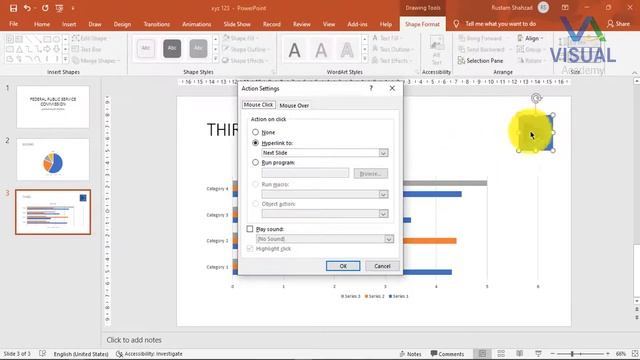Switch to the Transitions ribbon tab
The height and width of the screenshot is (360, 640).
coord(157,24)
